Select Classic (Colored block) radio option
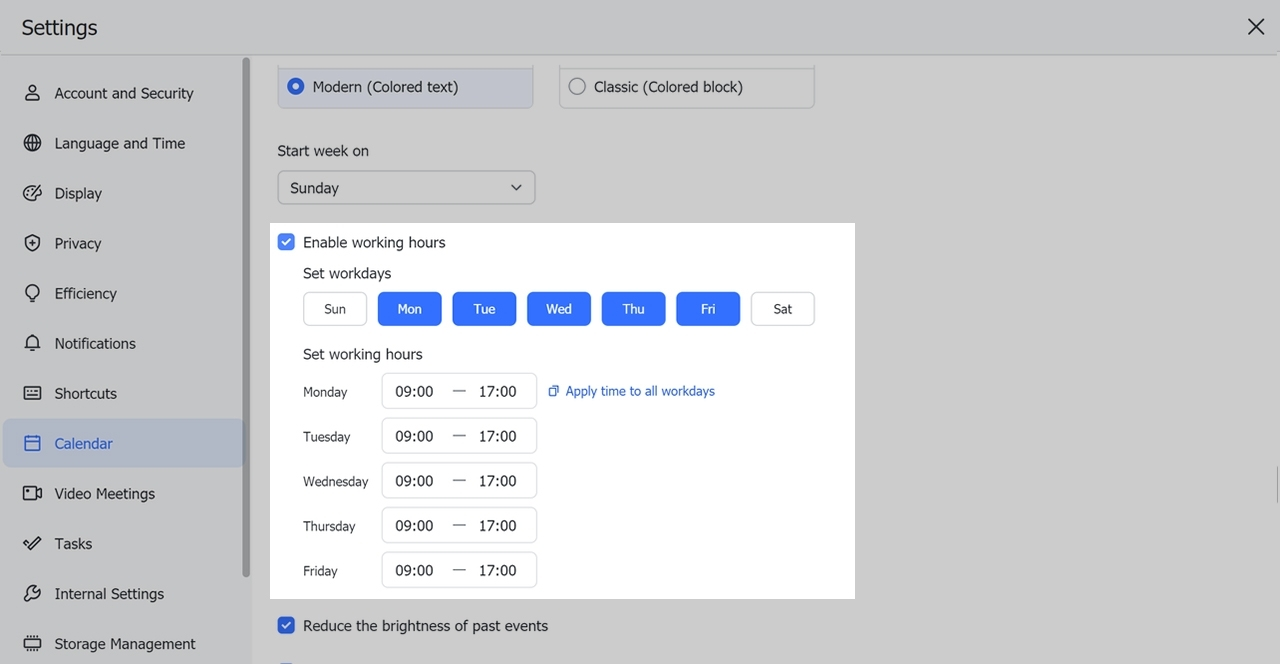Screen dimensions: 1280x664 577,87
